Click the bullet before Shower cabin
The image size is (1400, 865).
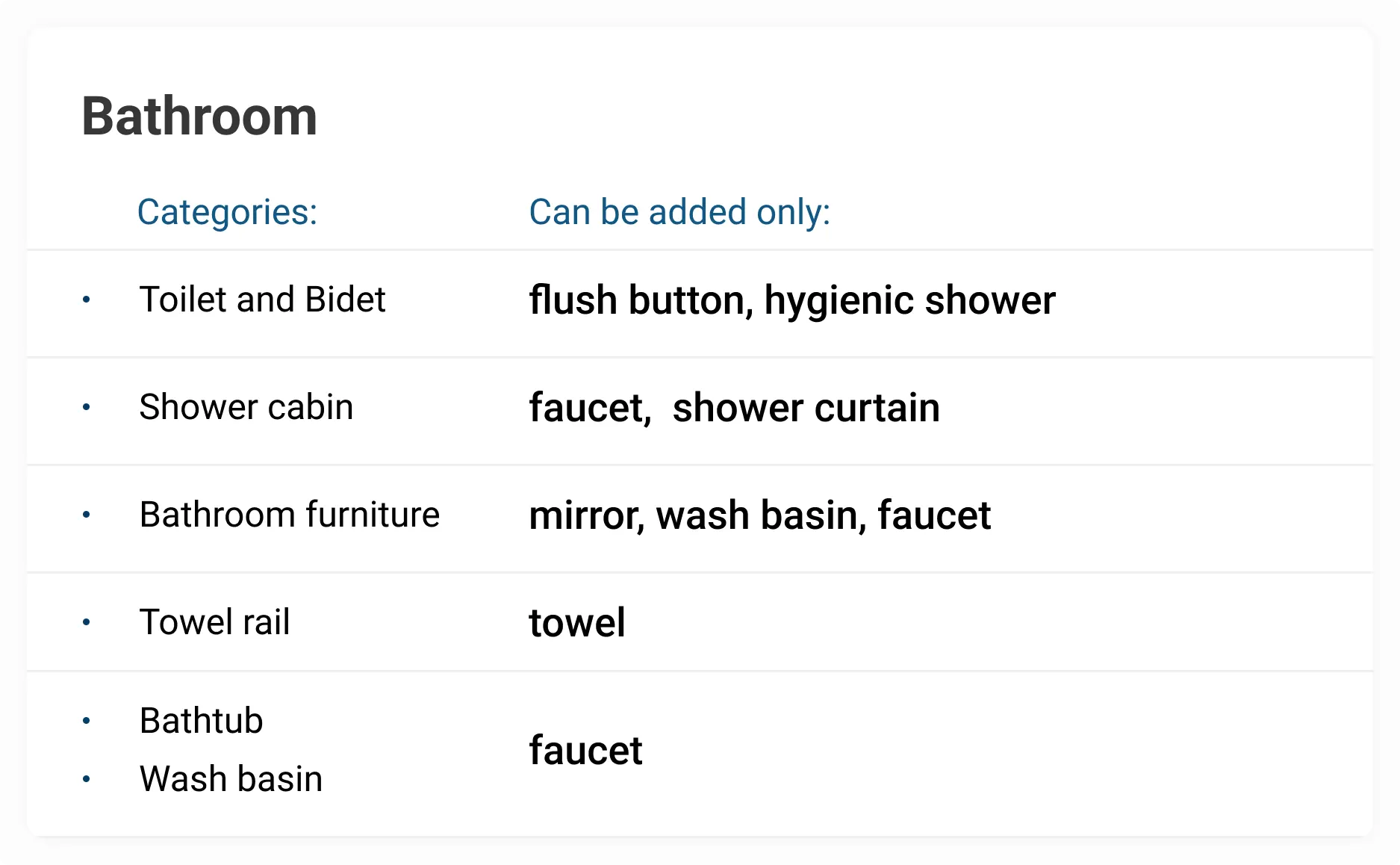[x=87, y=408]
